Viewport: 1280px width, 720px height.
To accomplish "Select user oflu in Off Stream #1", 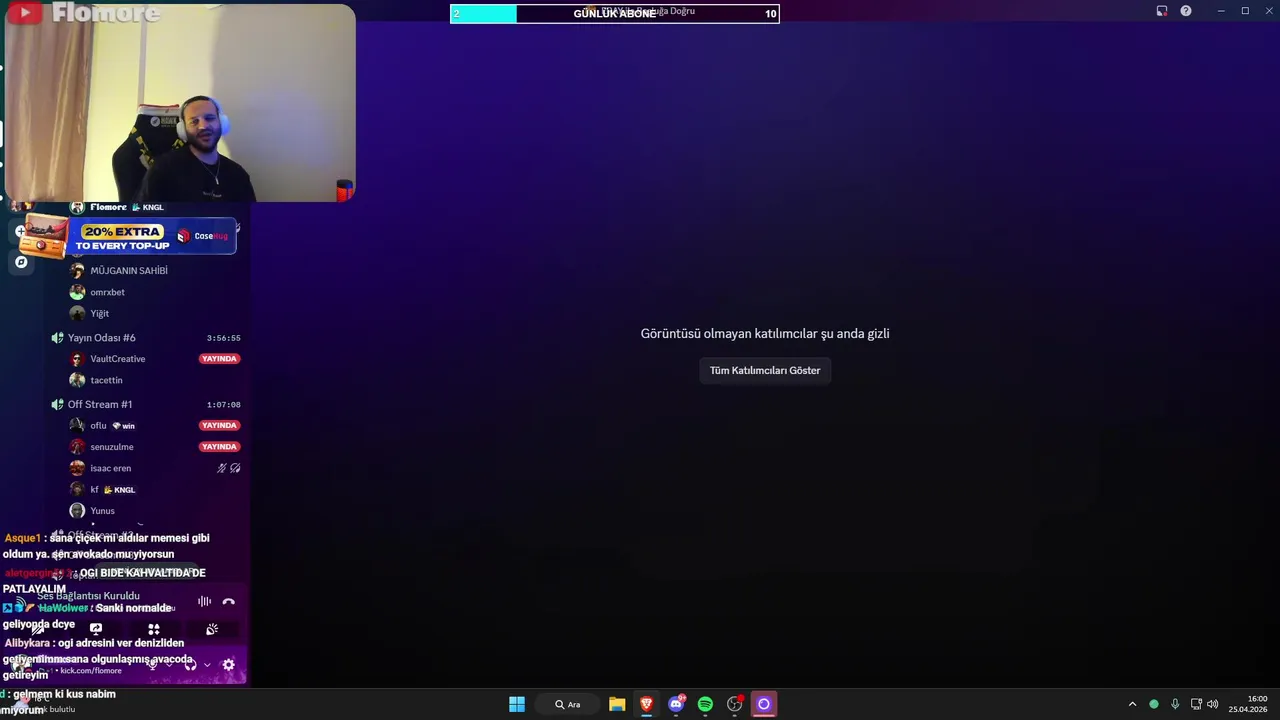I will (x=98, y=426).
